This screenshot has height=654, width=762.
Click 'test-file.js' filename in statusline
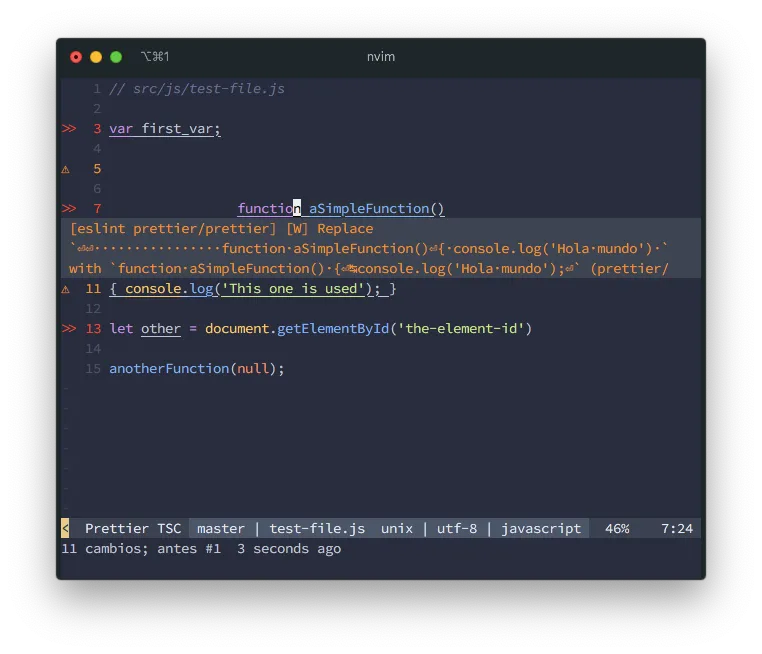click(x=317, y=528)
